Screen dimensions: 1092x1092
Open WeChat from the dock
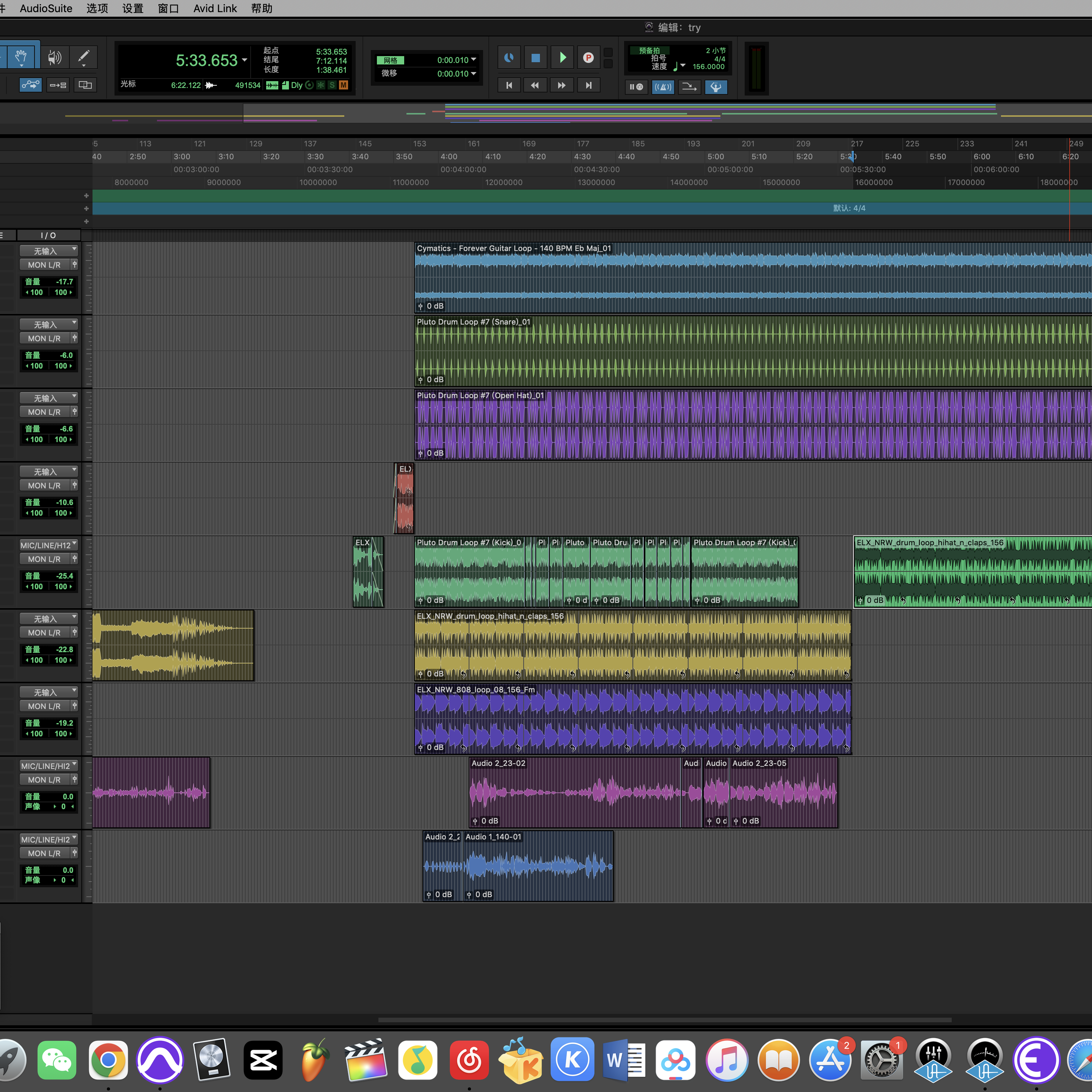[56, 1060]
